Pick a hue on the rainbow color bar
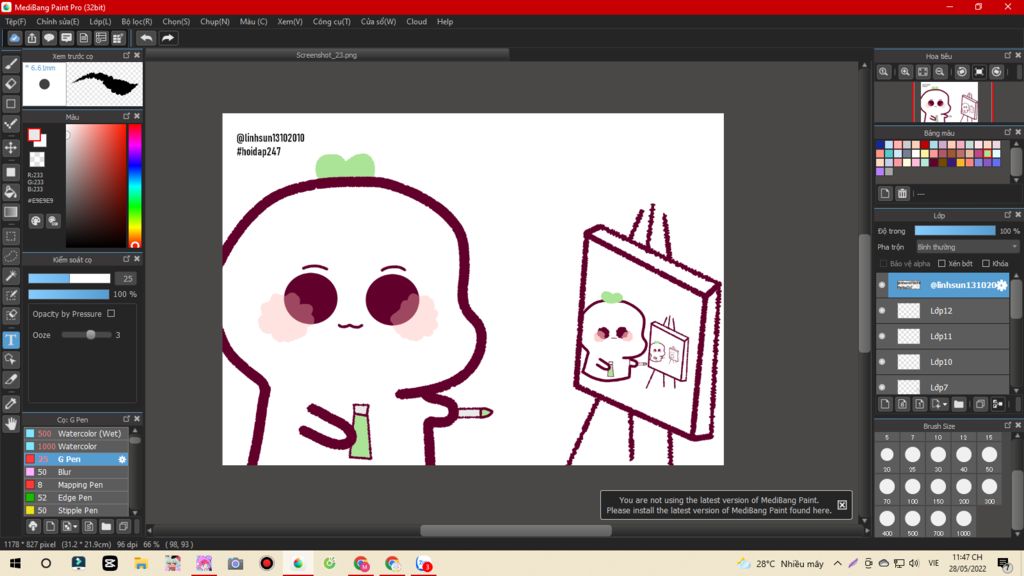Image resolution: width=1024 pixels, height=576 pixels. click(x=135, y=185)
